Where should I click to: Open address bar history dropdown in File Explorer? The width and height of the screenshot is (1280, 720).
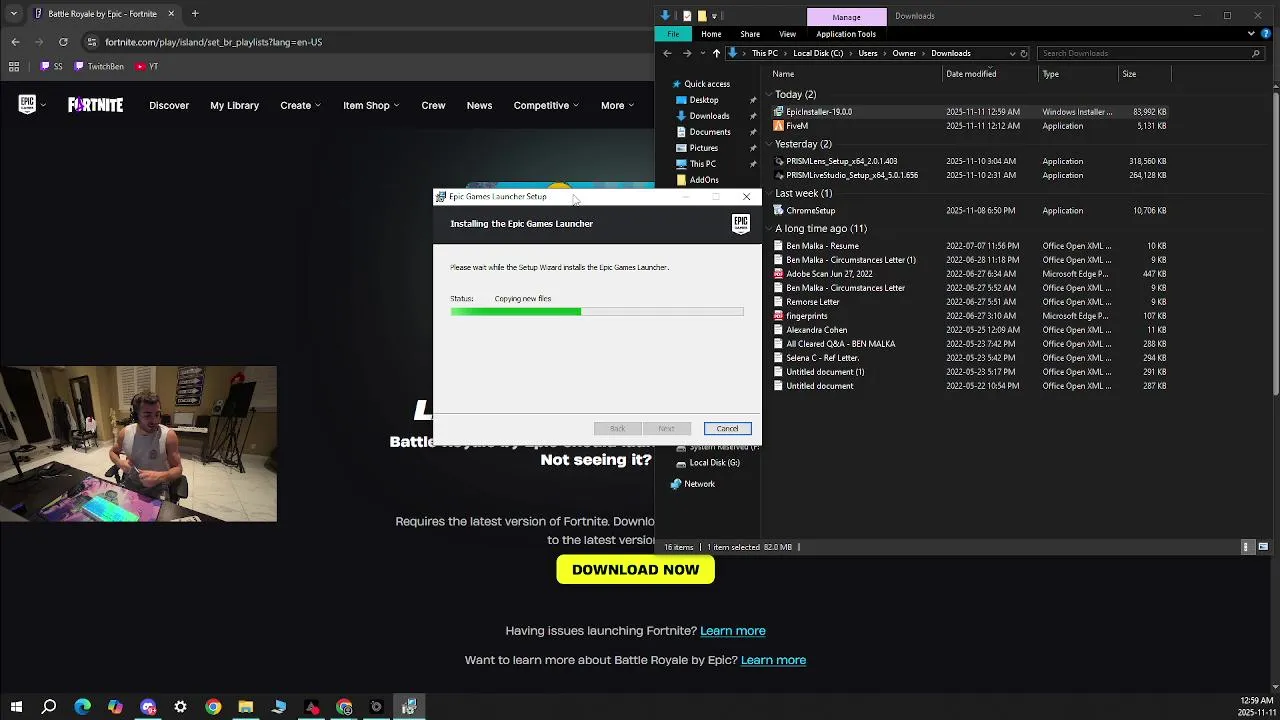pos(1012,53)
